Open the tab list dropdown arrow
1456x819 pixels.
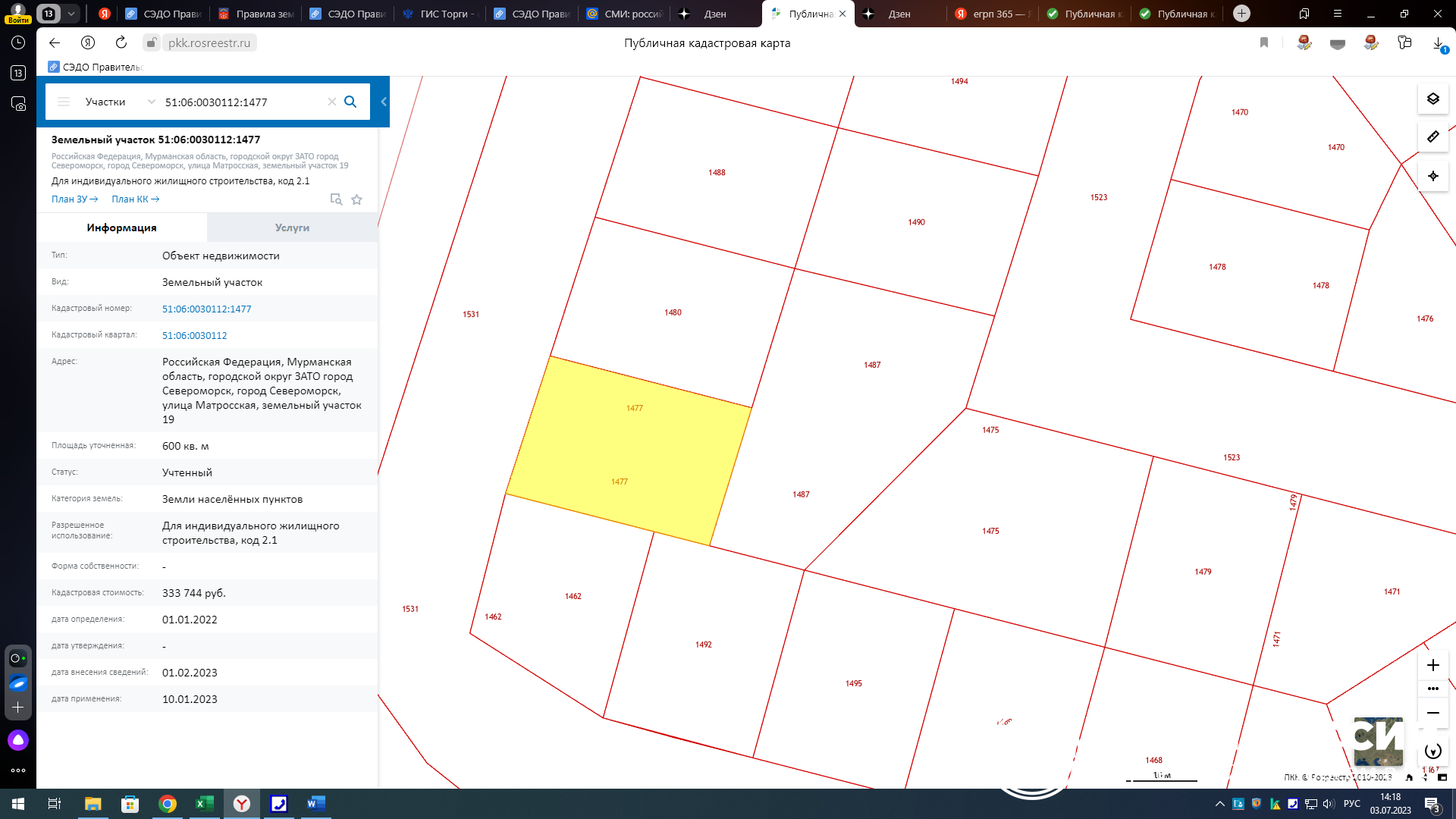(x=71, y=14)
